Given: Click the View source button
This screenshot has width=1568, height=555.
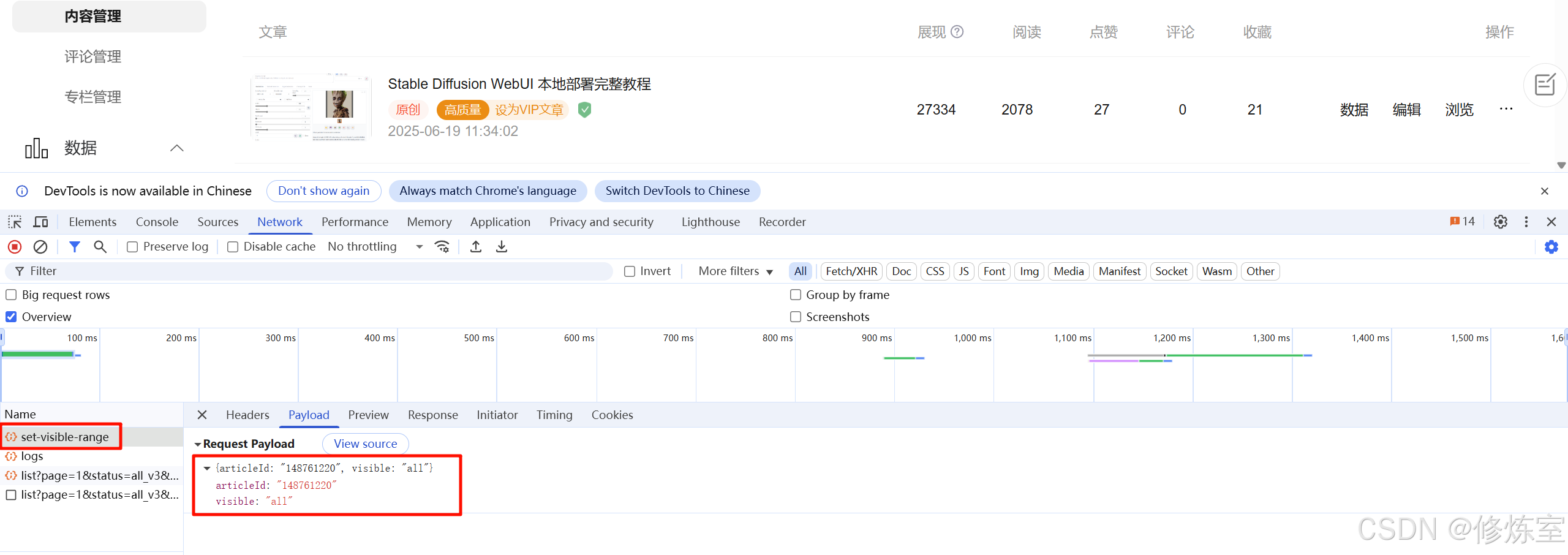Looking at the screenshot, I should pyautogui.click(x=365, y=444).
